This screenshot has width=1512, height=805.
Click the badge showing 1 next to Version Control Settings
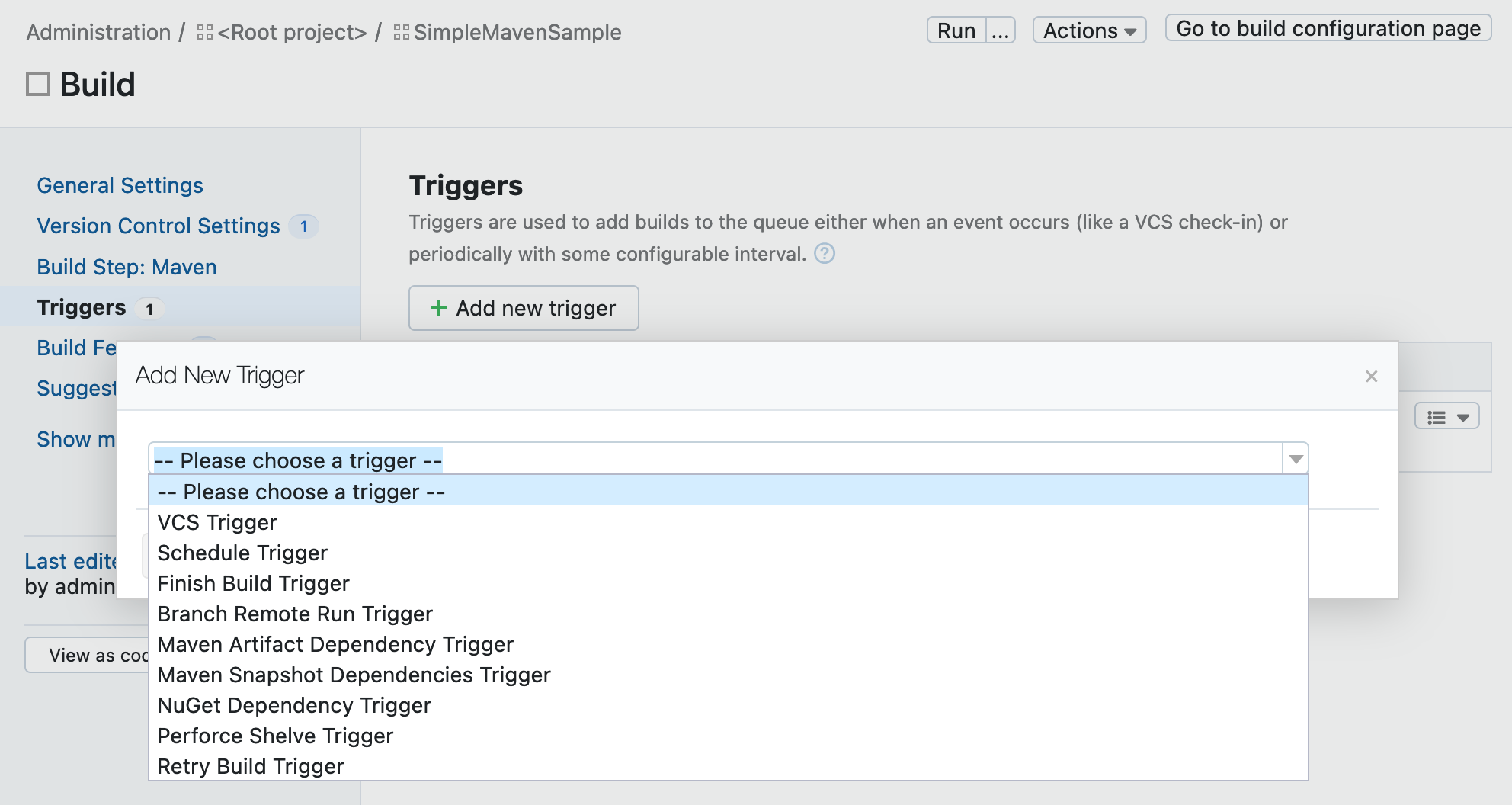304,226
